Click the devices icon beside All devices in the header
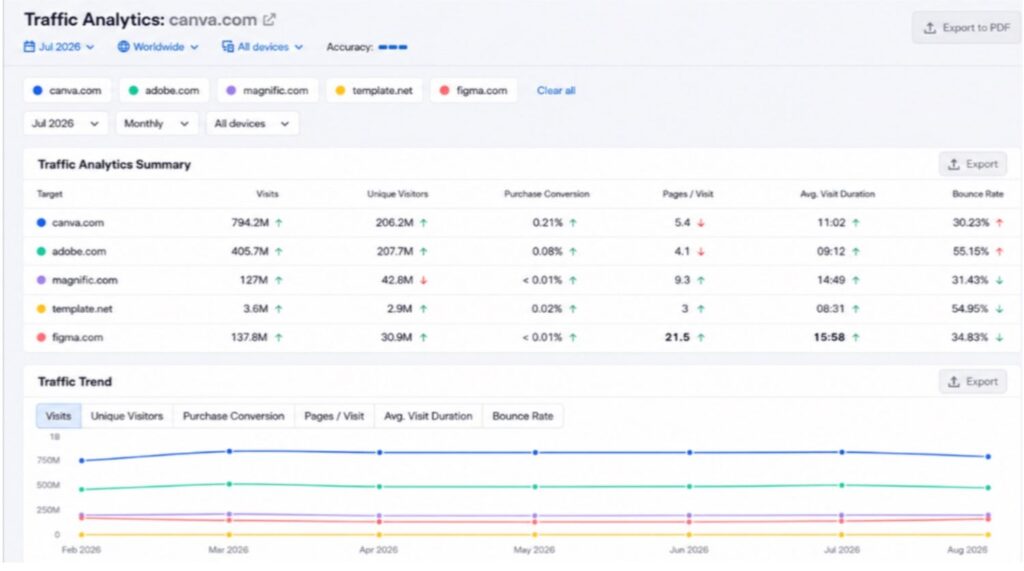1024x571 pixels. pyautogui.click(x=228, y=47)
